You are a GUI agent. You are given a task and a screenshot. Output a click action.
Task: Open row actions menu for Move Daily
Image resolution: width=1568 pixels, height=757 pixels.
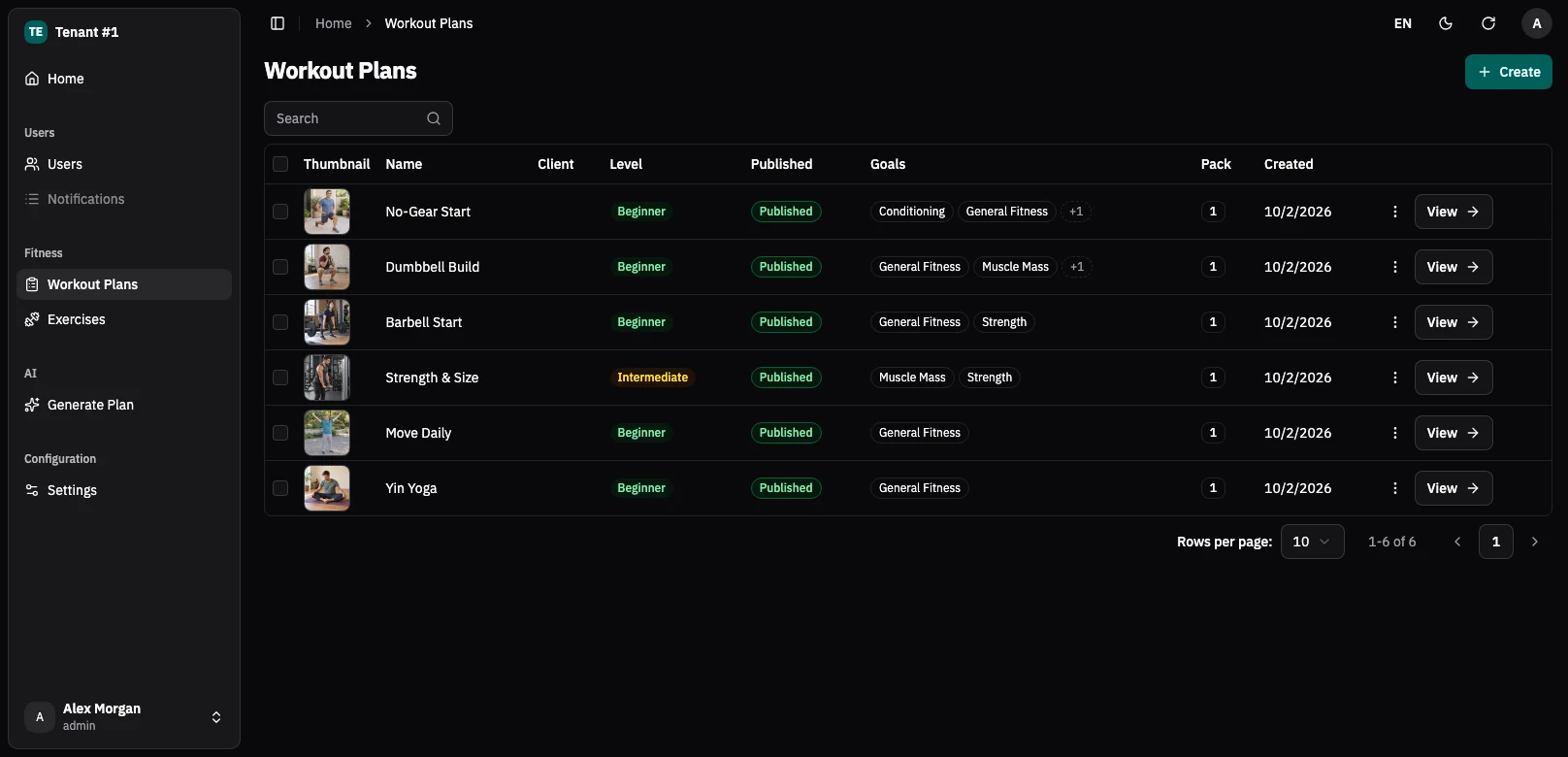1395,433
